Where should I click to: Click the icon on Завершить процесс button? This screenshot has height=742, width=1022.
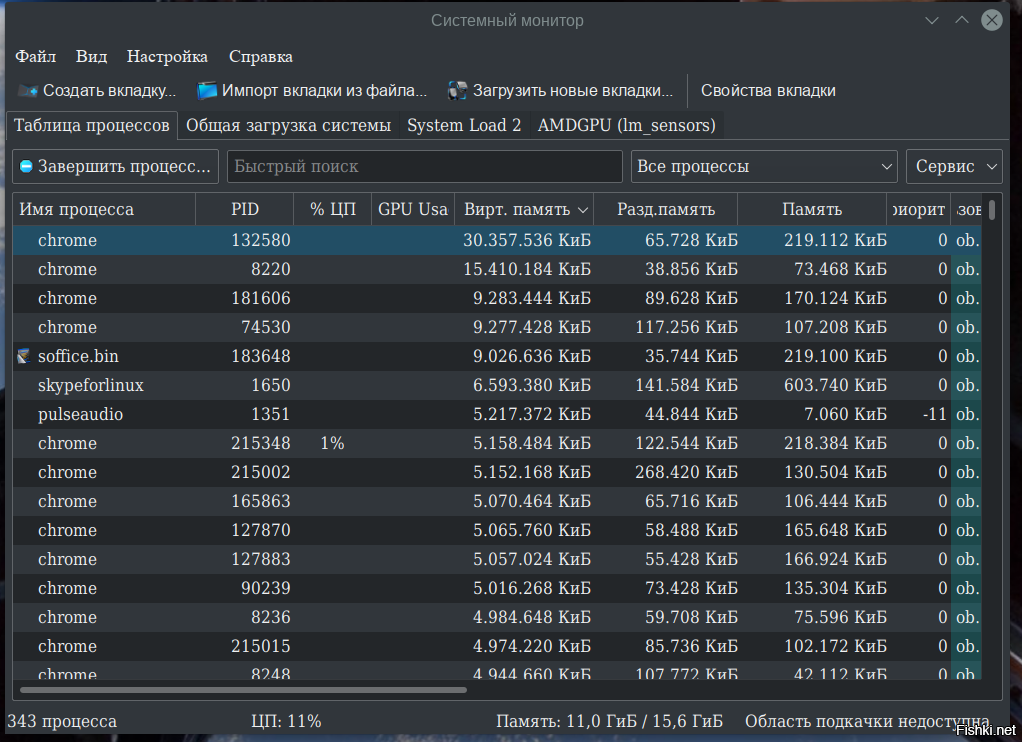click(27, 167)
